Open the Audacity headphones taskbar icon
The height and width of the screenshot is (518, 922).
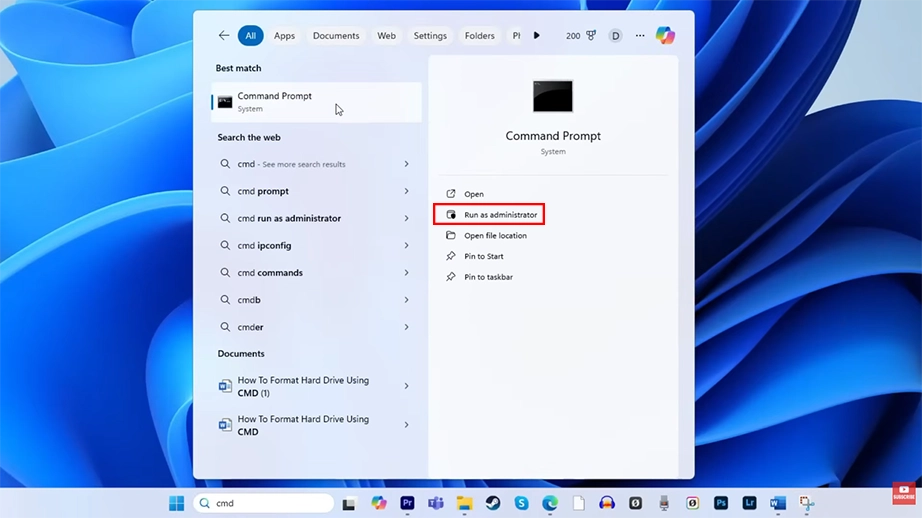pyautogui.click(x=607, y=503)
